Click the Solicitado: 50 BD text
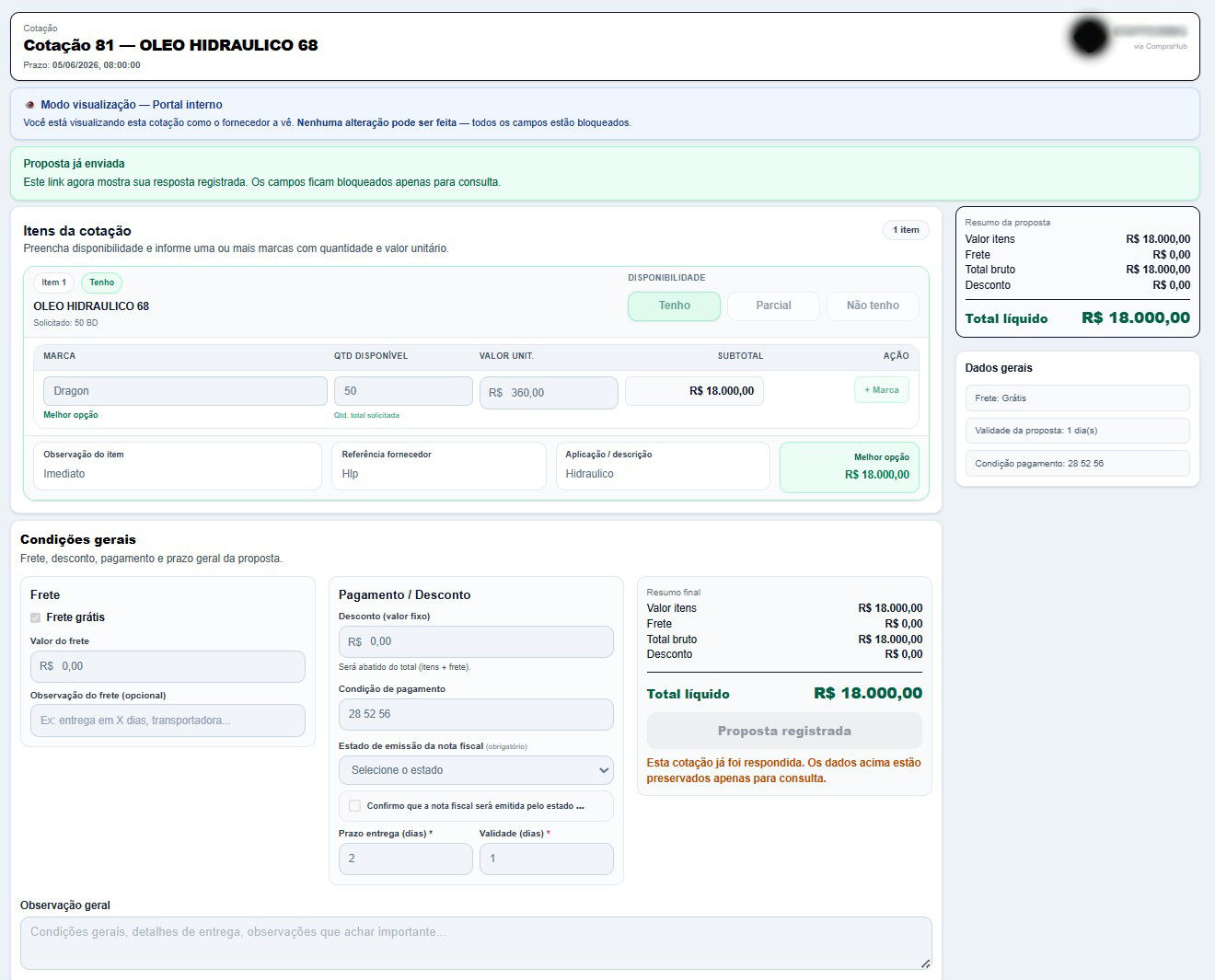The width and height of the screenshot is (1215, 980). (65, 323)
